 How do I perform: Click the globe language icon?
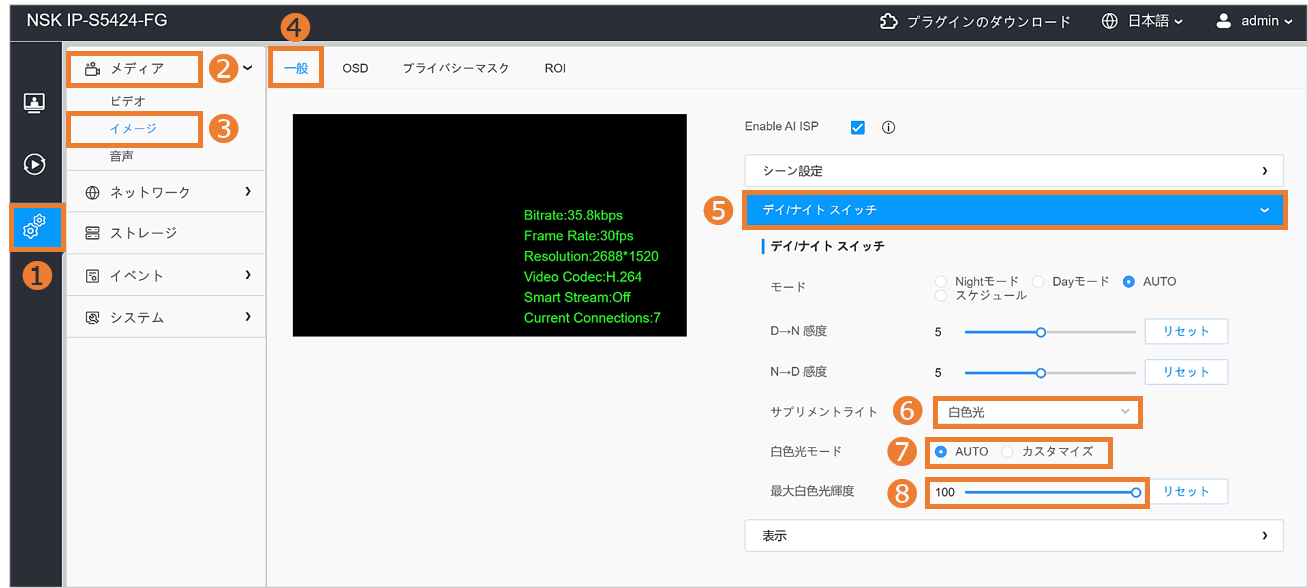point(1110,21)
